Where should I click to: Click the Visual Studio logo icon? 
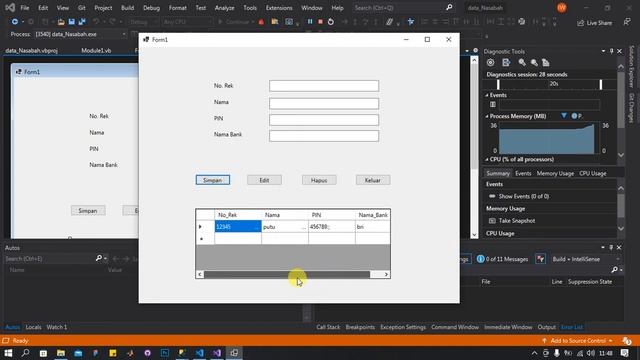[x=10, y=7]
